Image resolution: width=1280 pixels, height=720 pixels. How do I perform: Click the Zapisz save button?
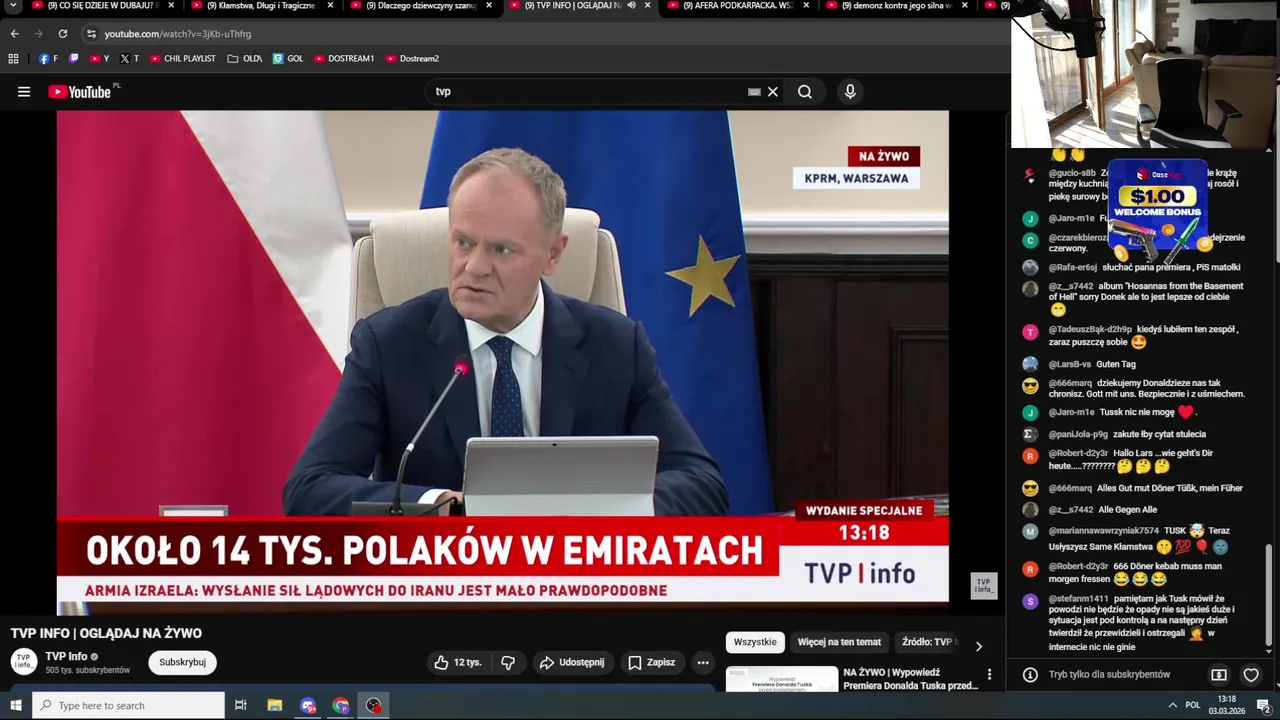tap(651, 662)
